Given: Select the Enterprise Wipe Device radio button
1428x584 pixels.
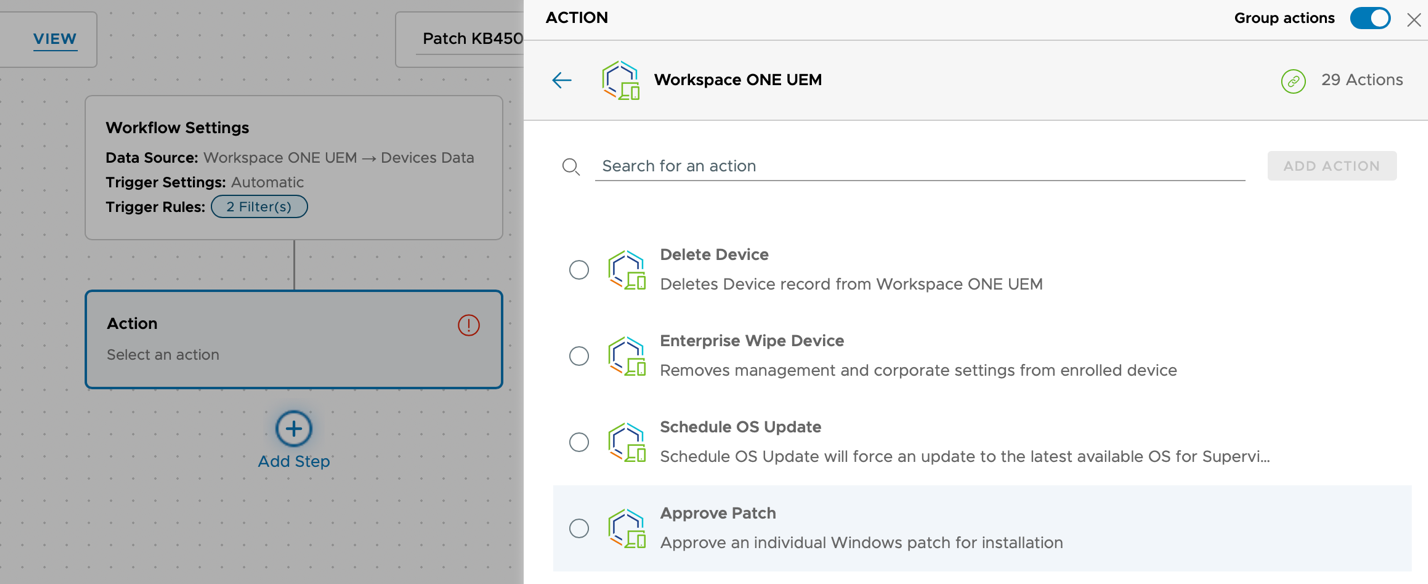Looking at the screenshot, I should (x=579, y=356).
